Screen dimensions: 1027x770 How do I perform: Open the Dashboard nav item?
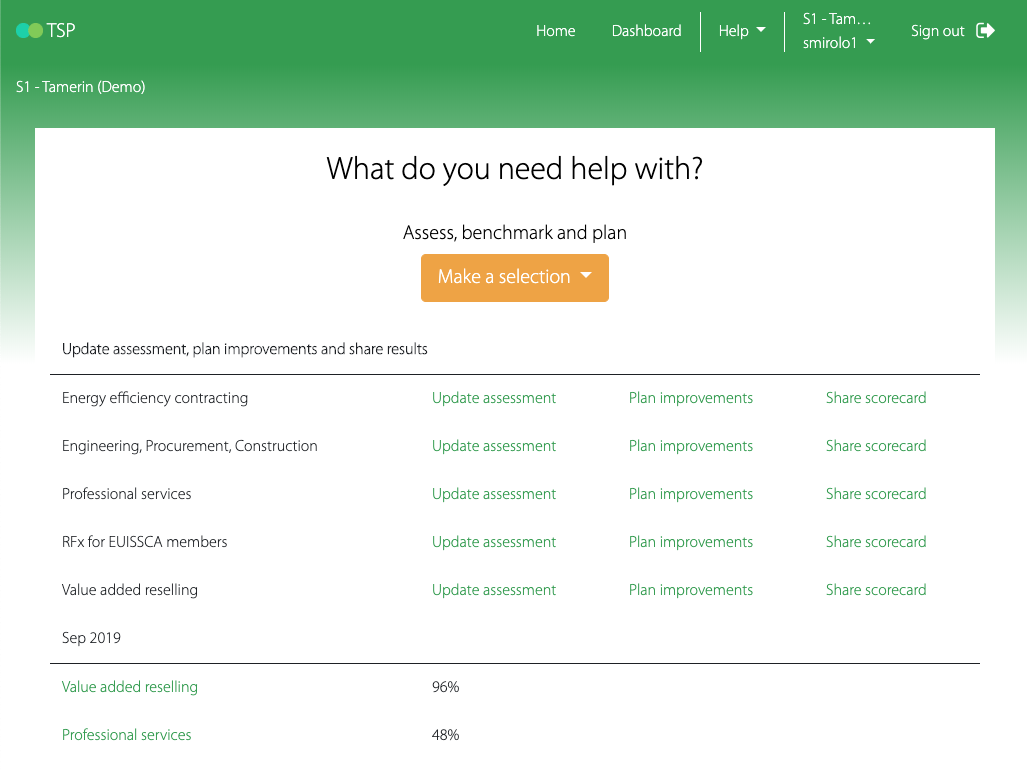click(646, 31)
